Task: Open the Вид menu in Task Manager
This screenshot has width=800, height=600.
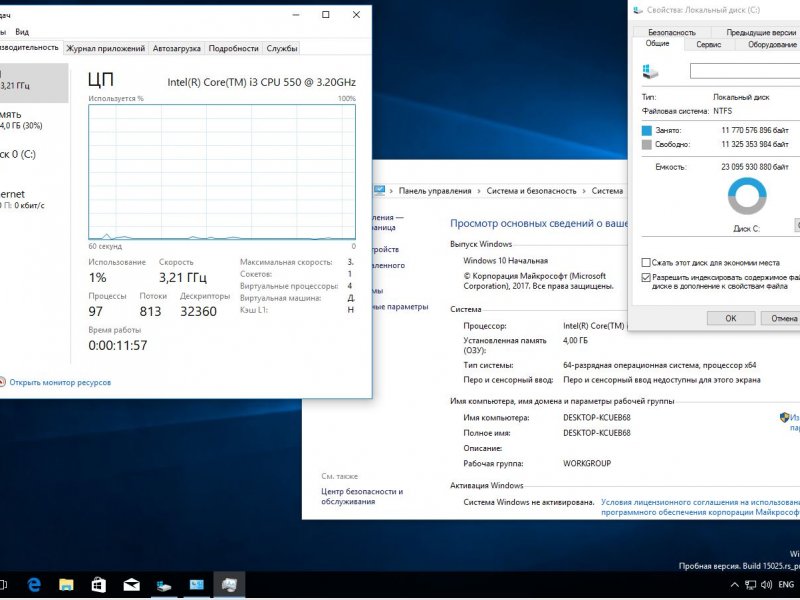Action: coord(22,32)
